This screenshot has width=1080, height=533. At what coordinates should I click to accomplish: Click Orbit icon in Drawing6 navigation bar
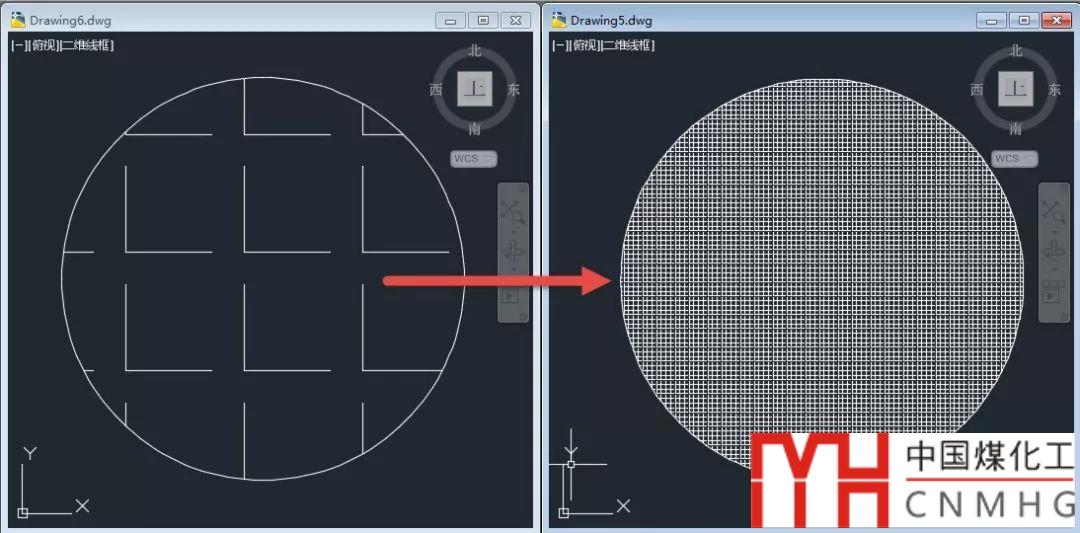point(513,251)
